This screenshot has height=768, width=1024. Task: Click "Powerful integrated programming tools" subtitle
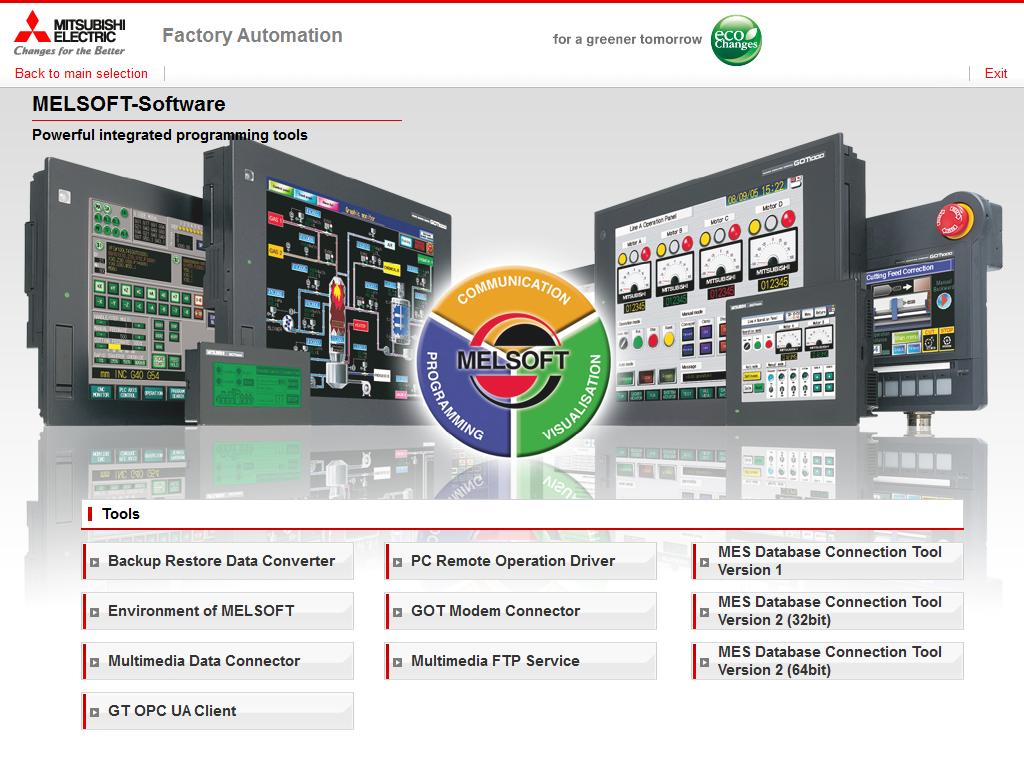tap(170, 135)
